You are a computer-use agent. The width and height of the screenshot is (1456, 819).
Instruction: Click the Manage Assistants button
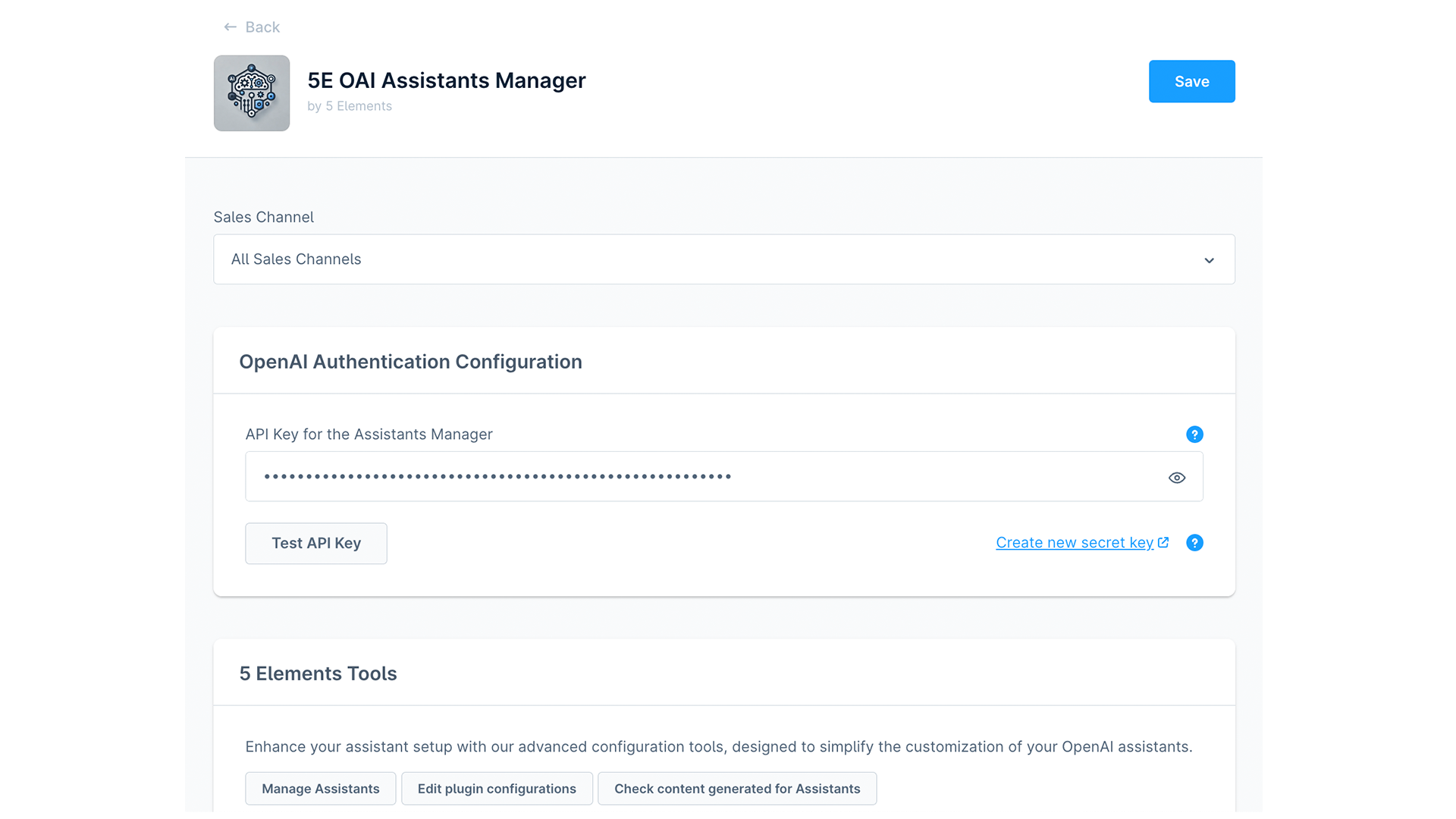click(x=321, y=789)
